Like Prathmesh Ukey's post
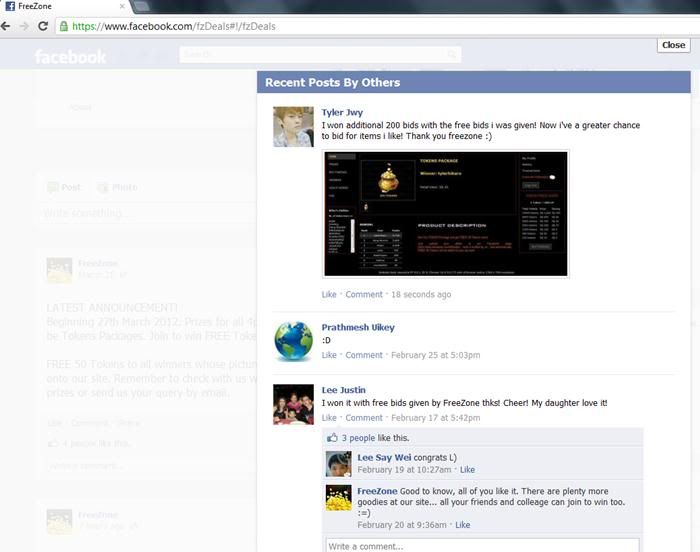The width and height of the screenshot is (700, 552). pyautogui.click(x=329, y=355)
